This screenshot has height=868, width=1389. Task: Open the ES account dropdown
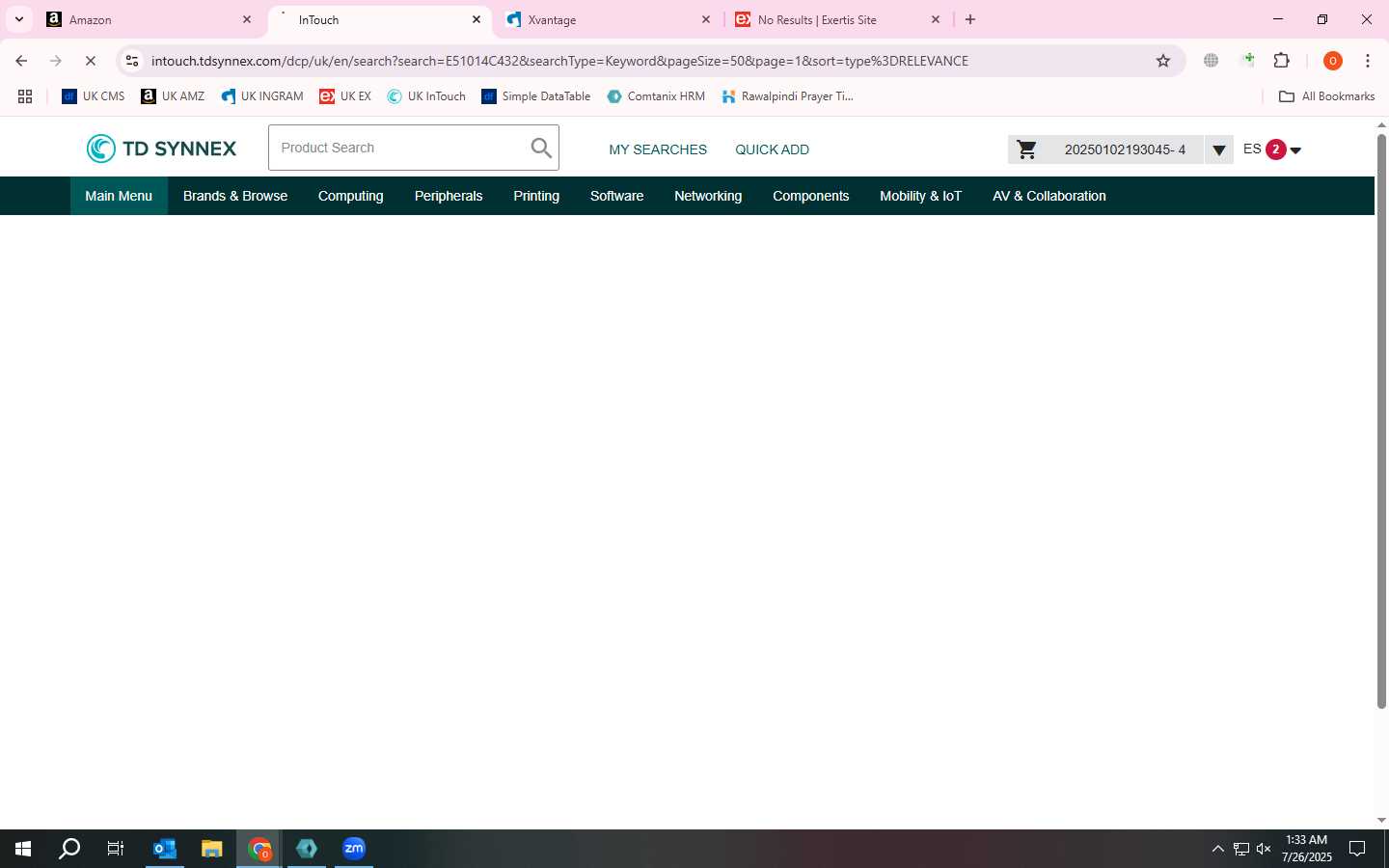pos(1272,149)
